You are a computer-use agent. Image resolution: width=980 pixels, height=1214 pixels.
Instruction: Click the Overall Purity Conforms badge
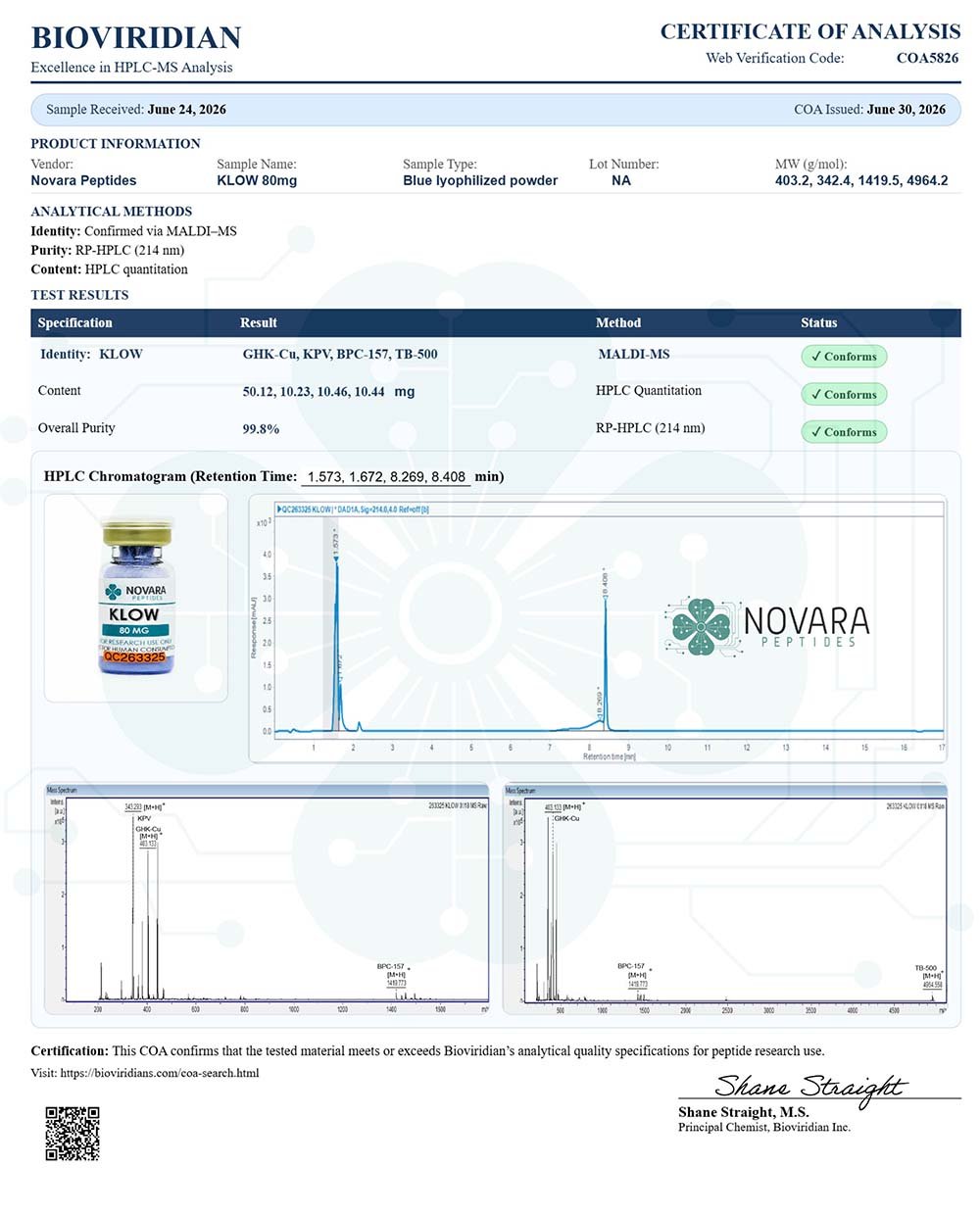click(x=844, y=432)
